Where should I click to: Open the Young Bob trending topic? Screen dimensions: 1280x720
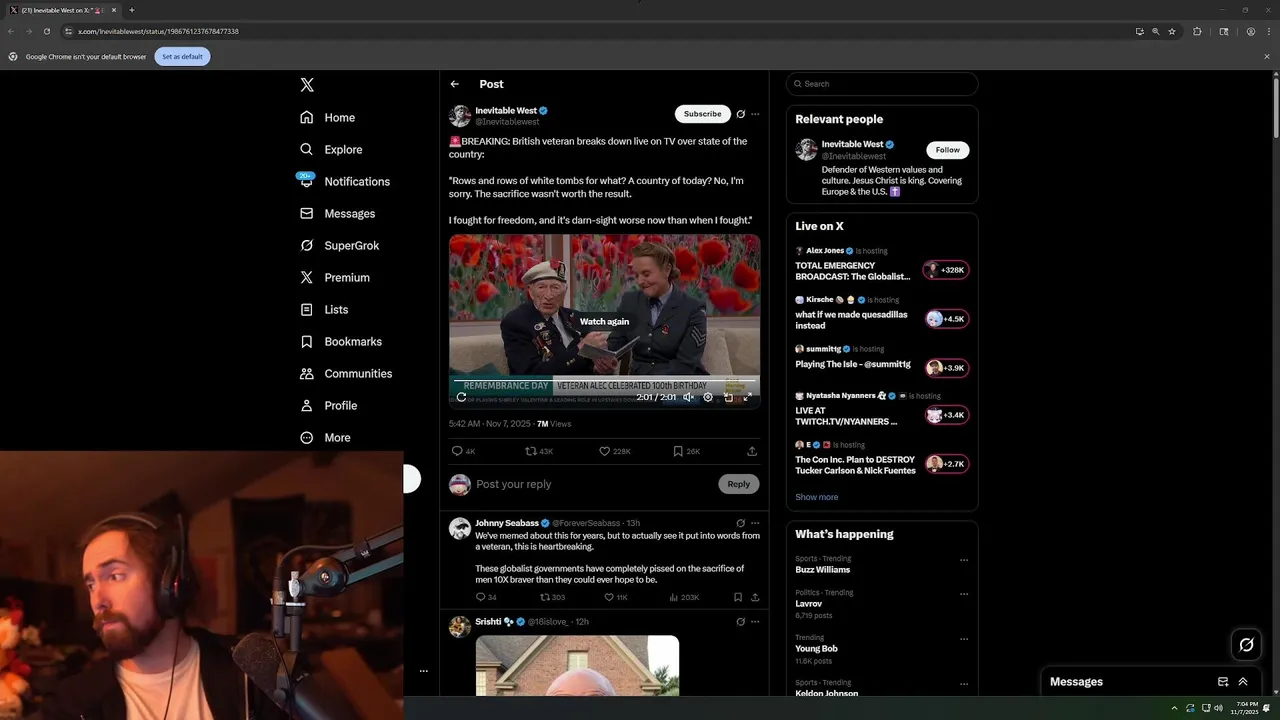(x=816, y=648)
